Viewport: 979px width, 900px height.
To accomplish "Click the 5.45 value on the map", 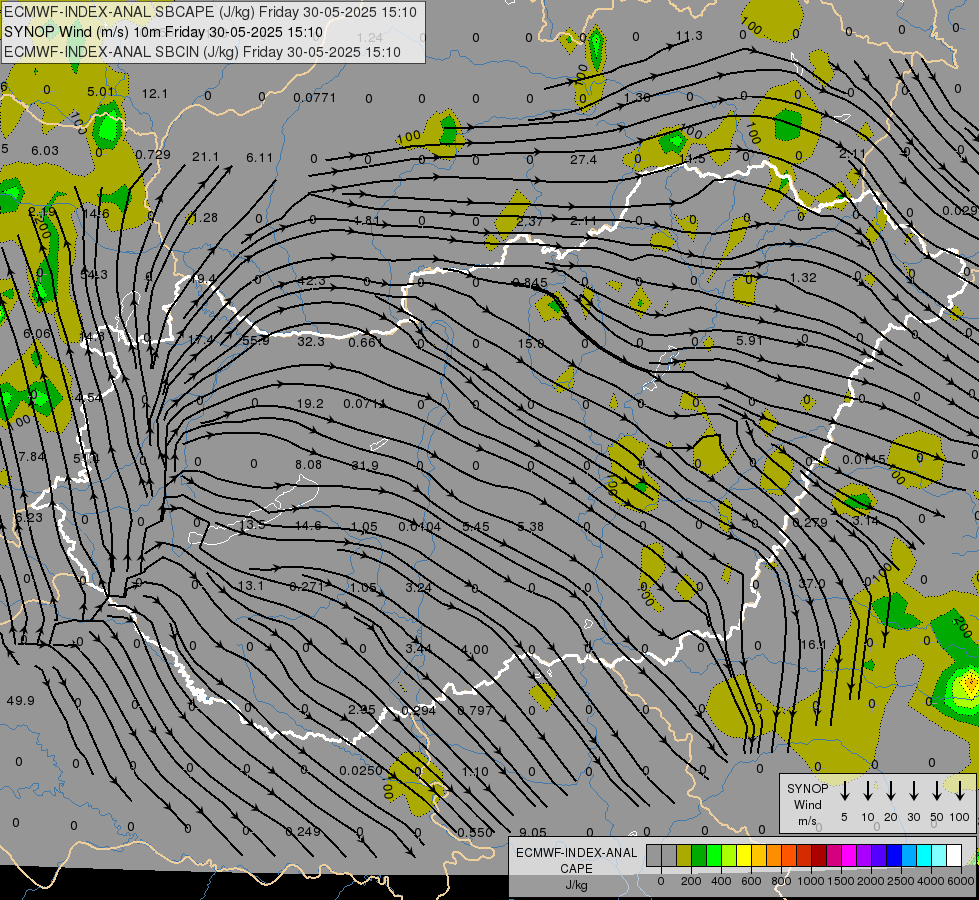I will click(x=476, y=527).
